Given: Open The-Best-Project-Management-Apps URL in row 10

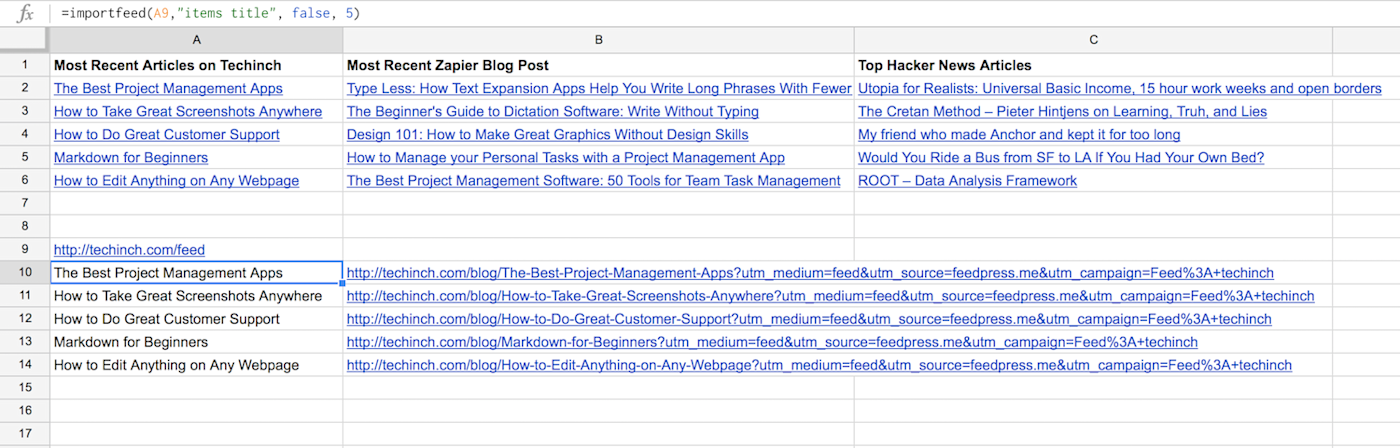Looking at the screenshot, I should coord(810,273).
